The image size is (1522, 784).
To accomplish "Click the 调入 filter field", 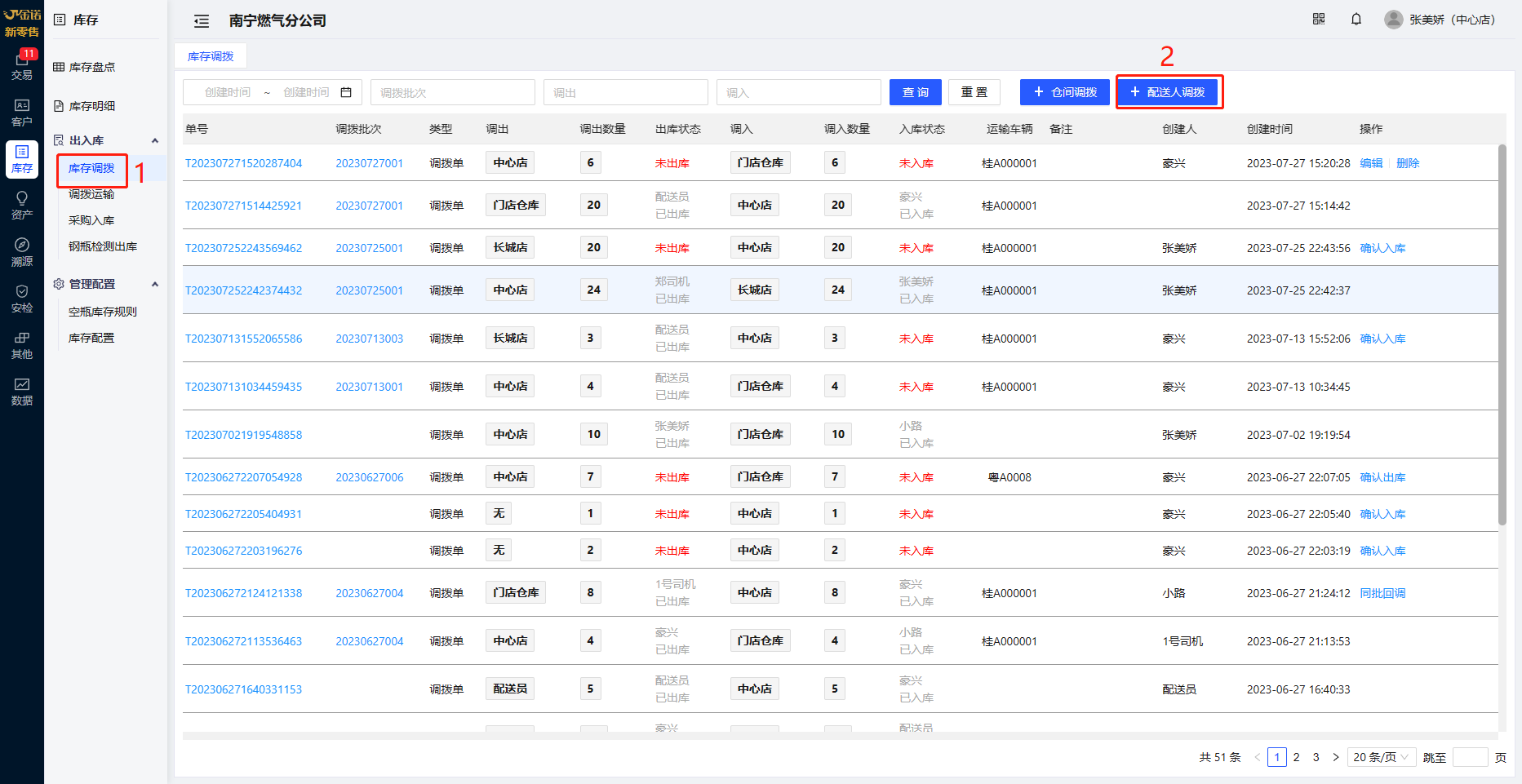I will 799,92.
